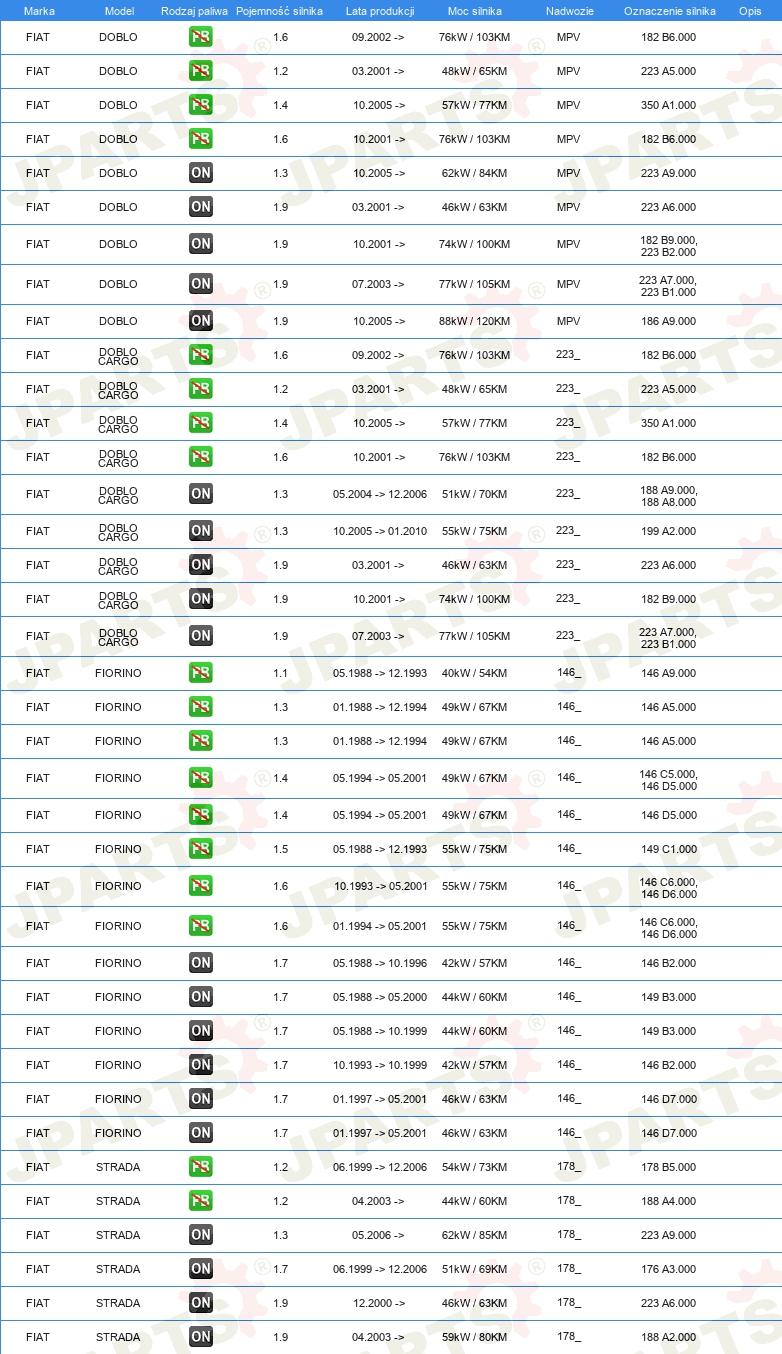The width and height of the screenshot is (782, 1354).
Task: Click power value 40kW / 54KM
Action: coord(475,673)
